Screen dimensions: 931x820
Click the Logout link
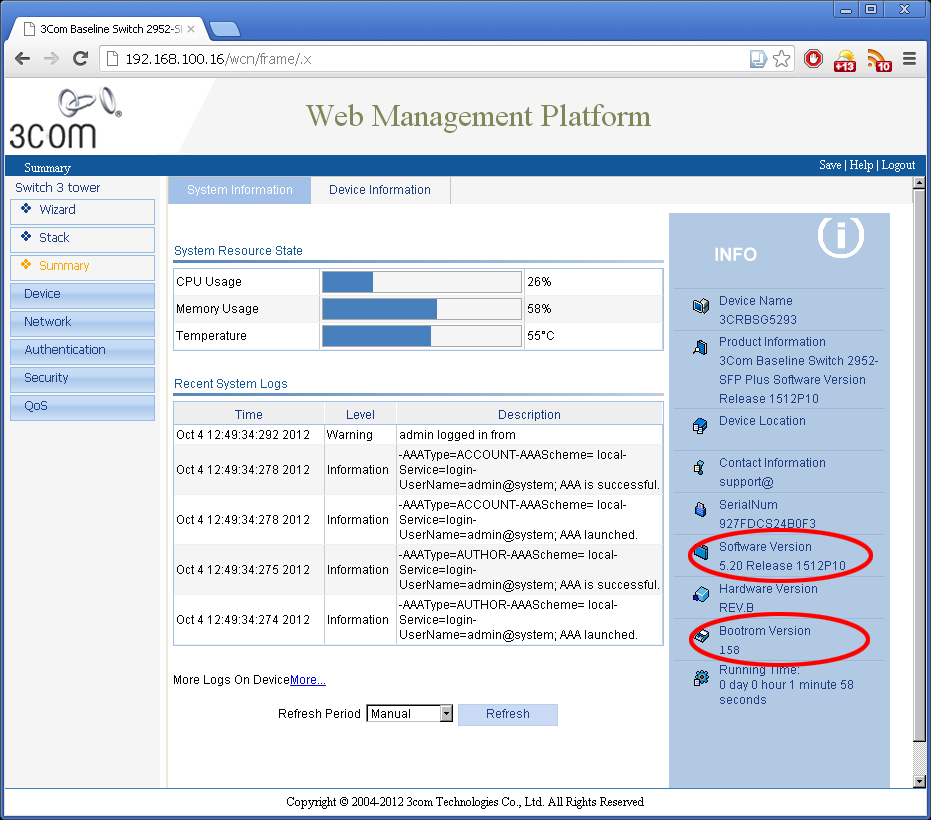pyautogui.click(x=898, y=165)
